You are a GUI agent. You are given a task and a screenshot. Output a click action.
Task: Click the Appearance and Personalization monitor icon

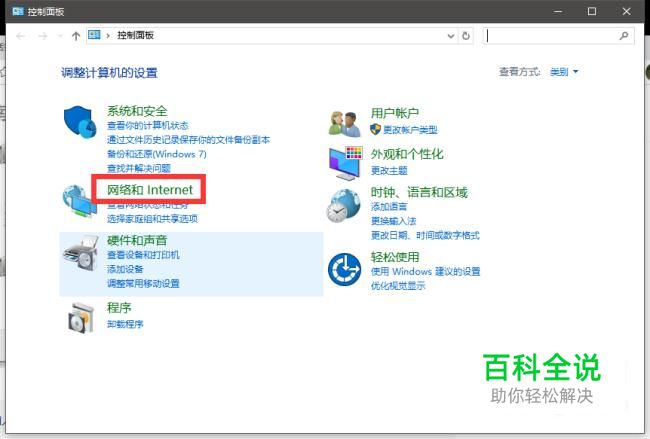[345, 163]
